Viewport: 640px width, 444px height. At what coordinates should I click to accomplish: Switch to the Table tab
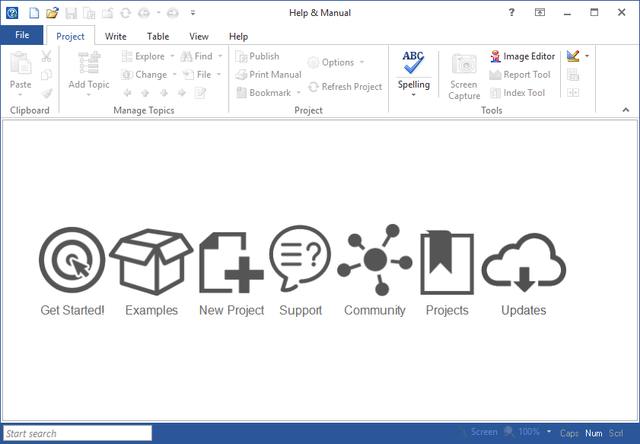pyautogui.click(x=158, y=36)
